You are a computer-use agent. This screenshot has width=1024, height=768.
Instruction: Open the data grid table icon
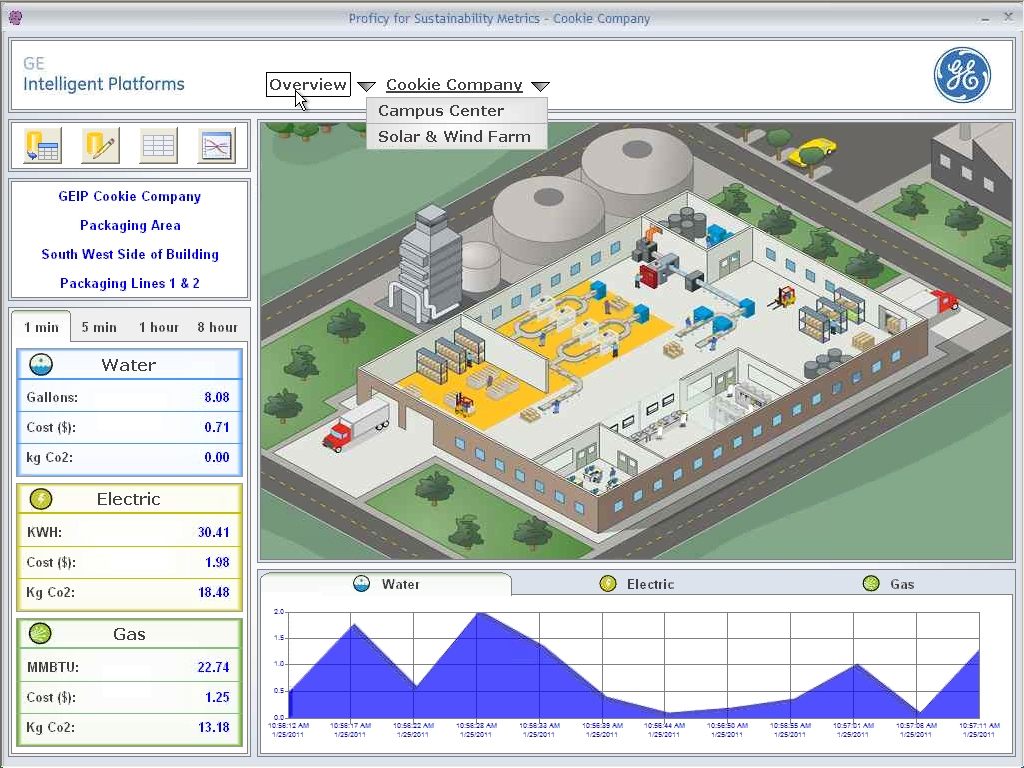coord(159,145)
